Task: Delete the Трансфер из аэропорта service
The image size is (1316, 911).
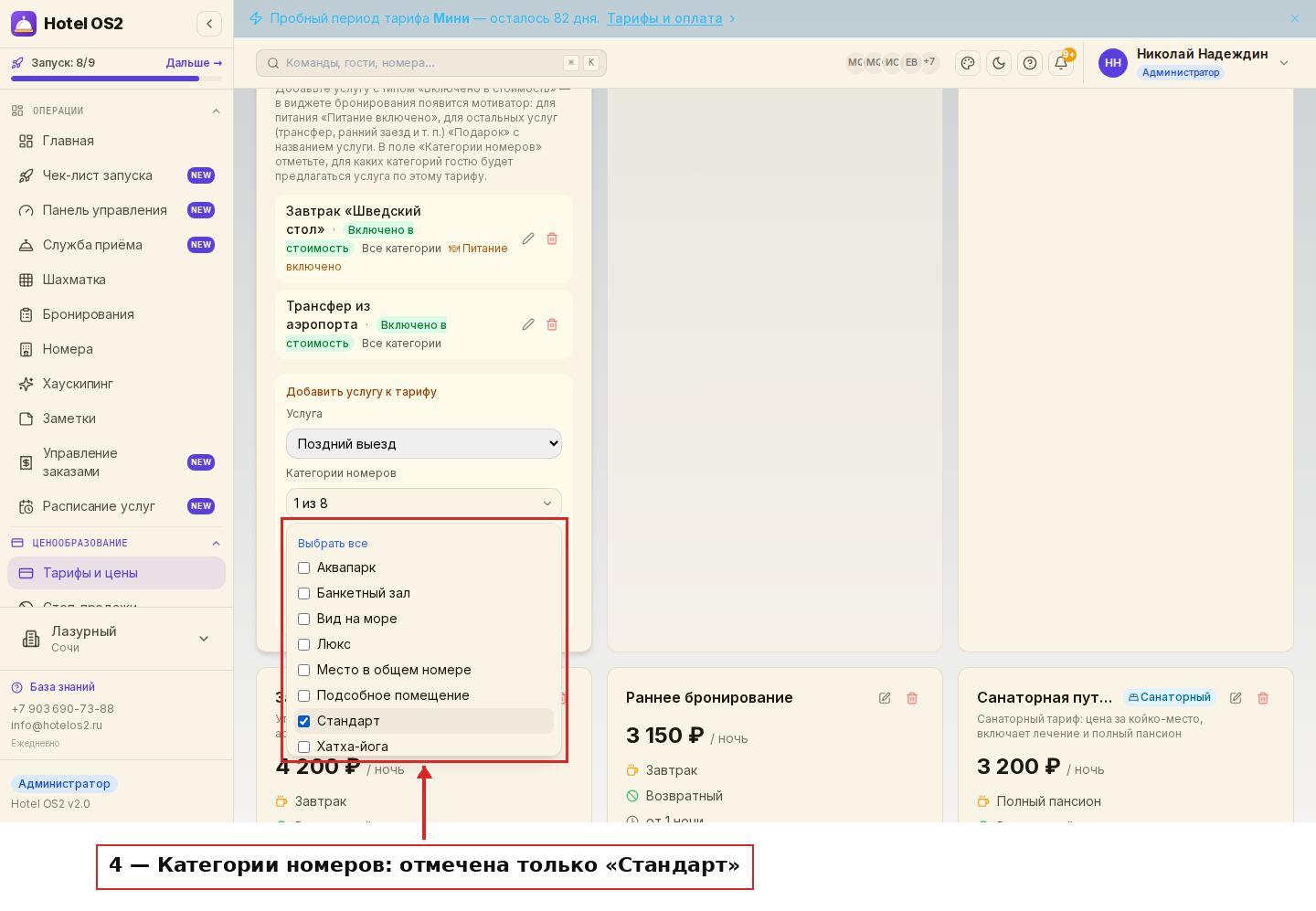Action: click(552, 324)
